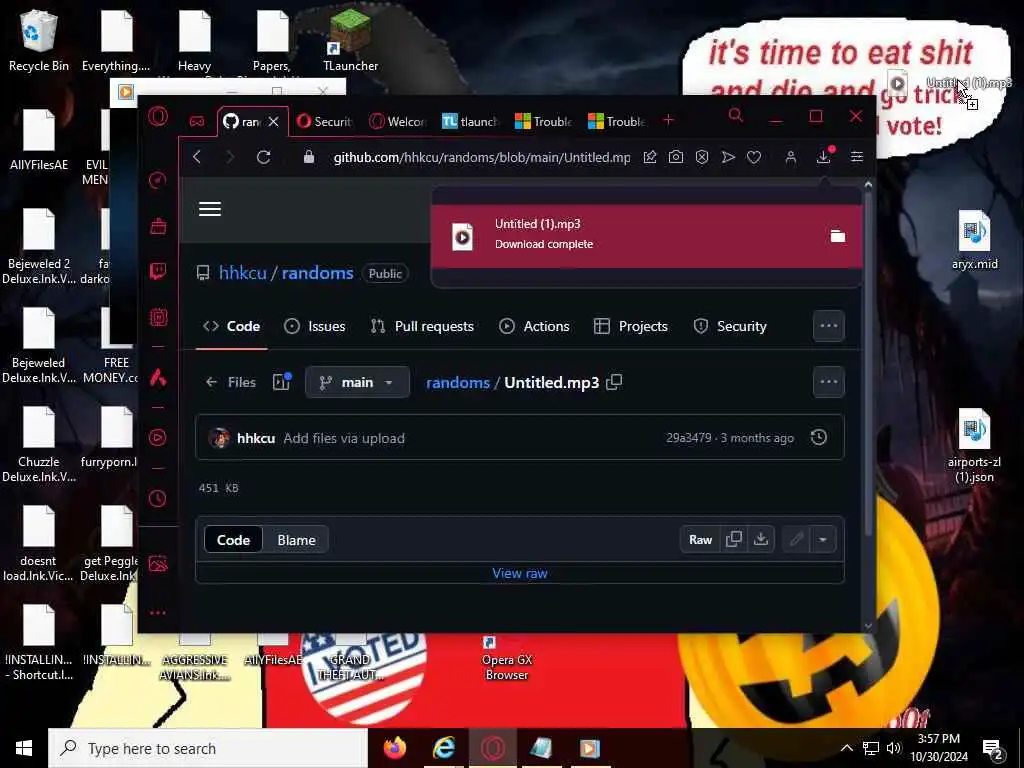Open commit 29a3479 link
The width and height of the screenshot is (1024, 768).
click(x=688, y=438)
